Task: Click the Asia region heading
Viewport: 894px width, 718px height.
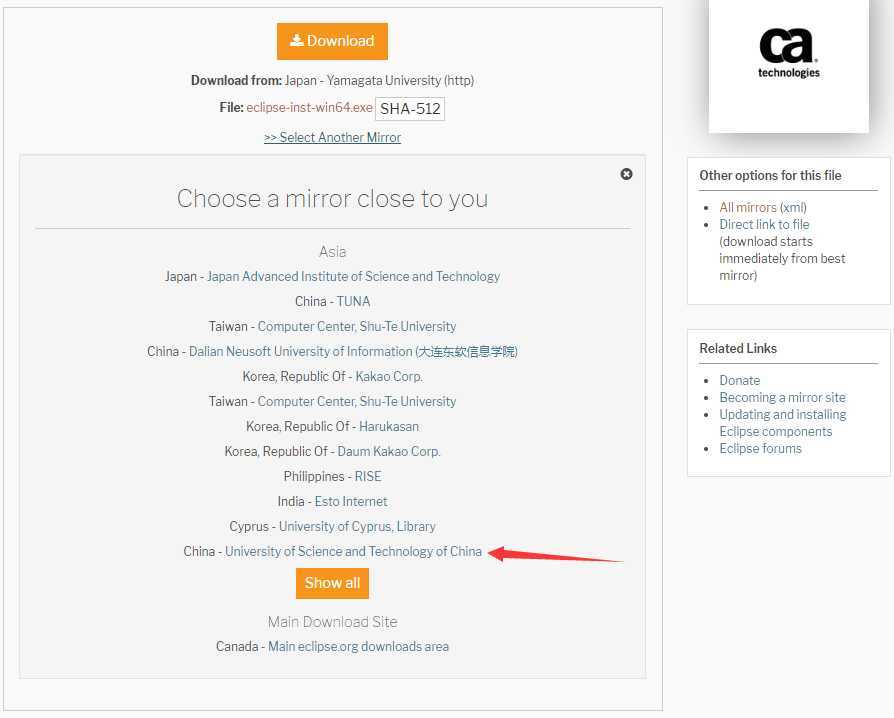Action: coord(332,251)
